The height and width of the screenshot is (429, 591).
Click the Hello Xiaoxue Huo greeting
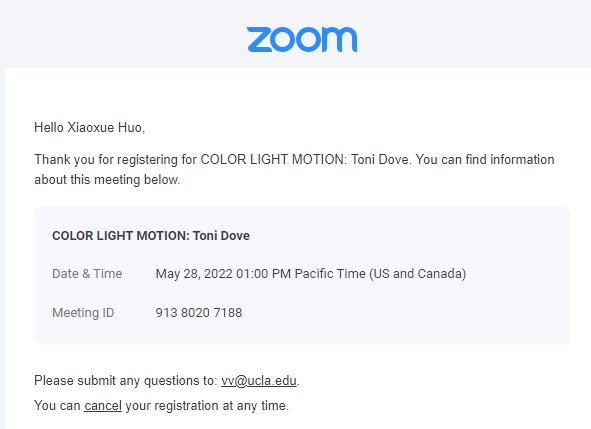(x=89, y=128)
